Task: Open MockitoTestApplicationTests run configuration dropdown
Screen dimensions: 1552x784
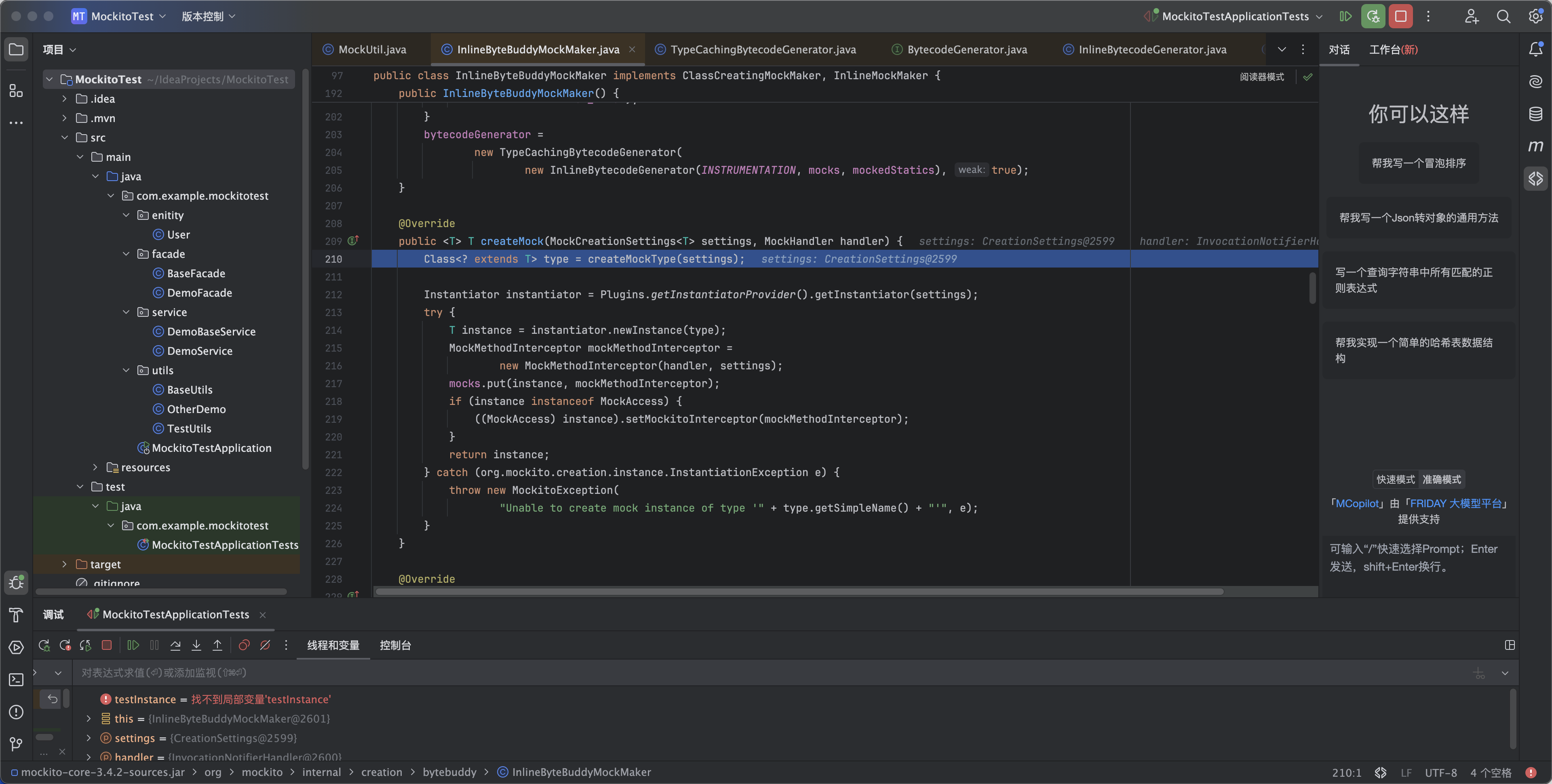Action: [x=1234, y=16]
